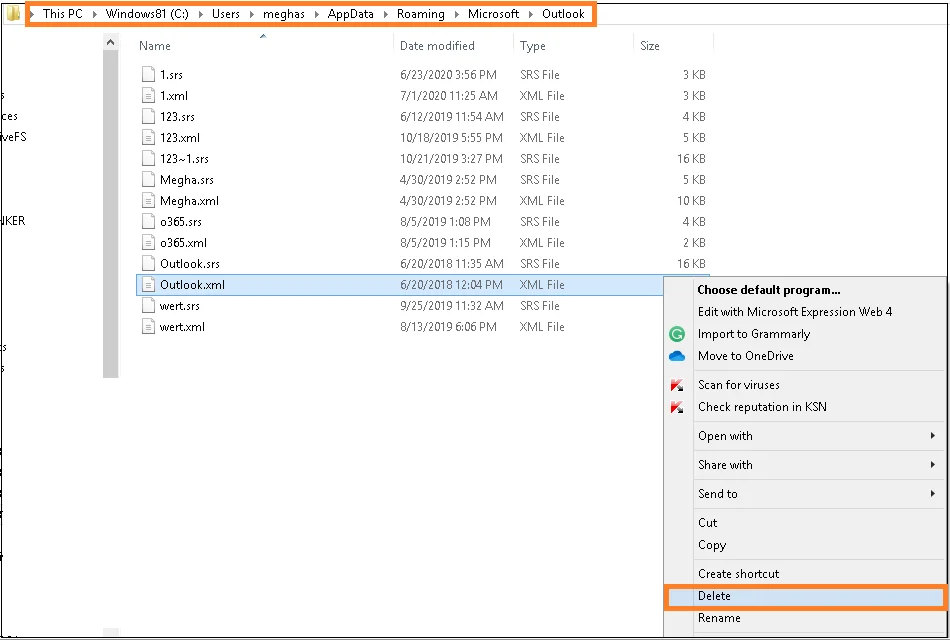Click Outlook breadcrumb segment
Screen dimensions: 950x640
pyautogui.click(x=563, y=13)
